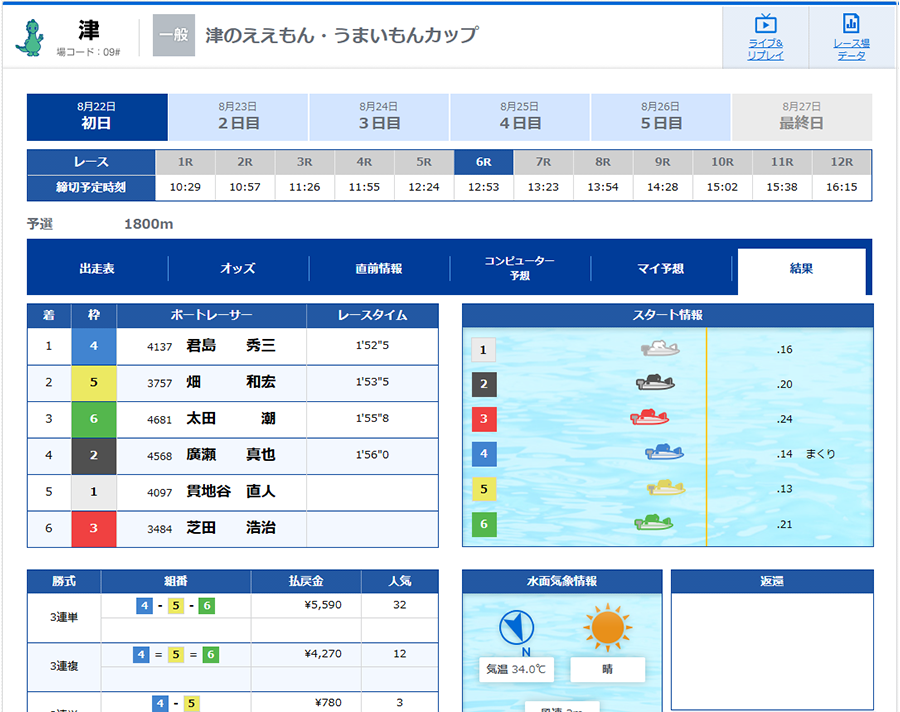Click start info lane 6 green badge
The height and width of the screenshot is (712, 900).
tap(483, 524)
